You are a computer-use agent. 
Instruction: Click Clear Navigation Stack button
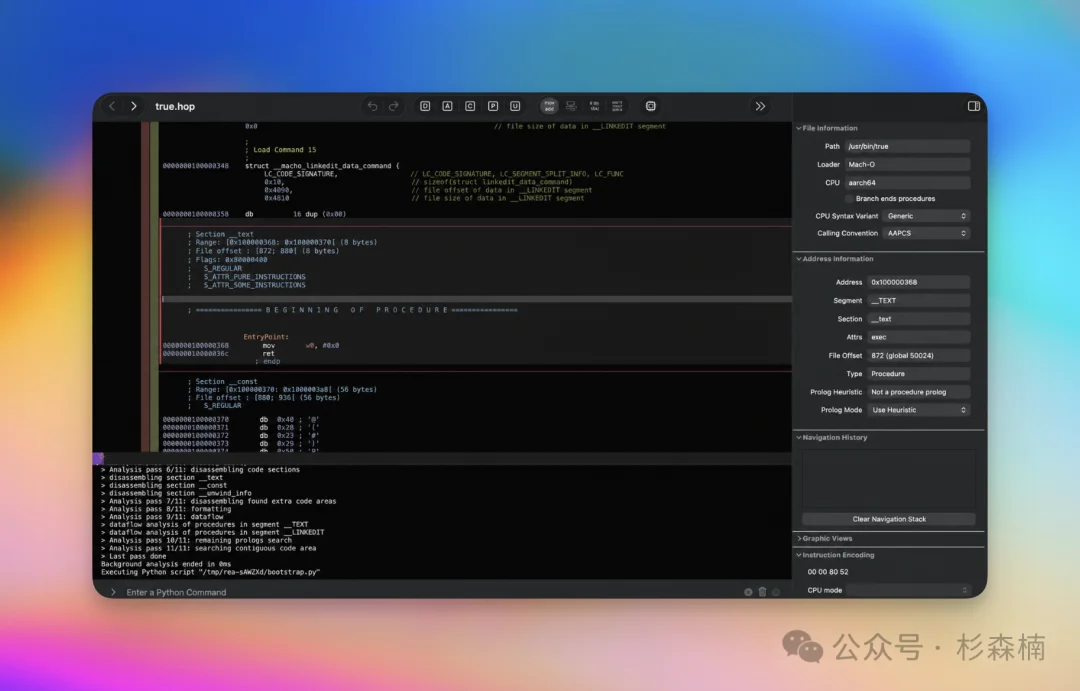[x=889, y=519]
